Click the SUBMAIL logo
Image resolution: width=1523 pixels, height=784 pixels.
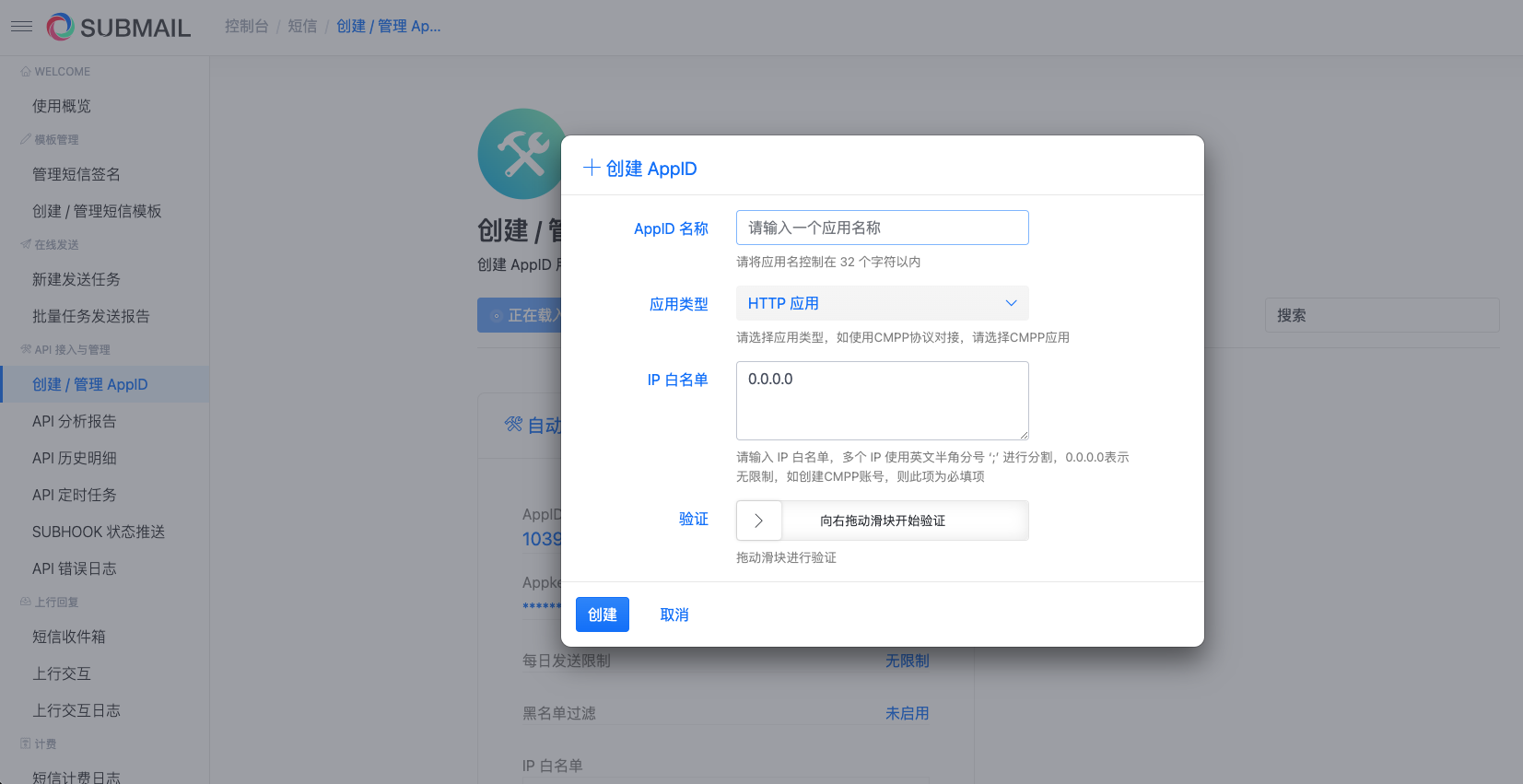click(119, 27)
